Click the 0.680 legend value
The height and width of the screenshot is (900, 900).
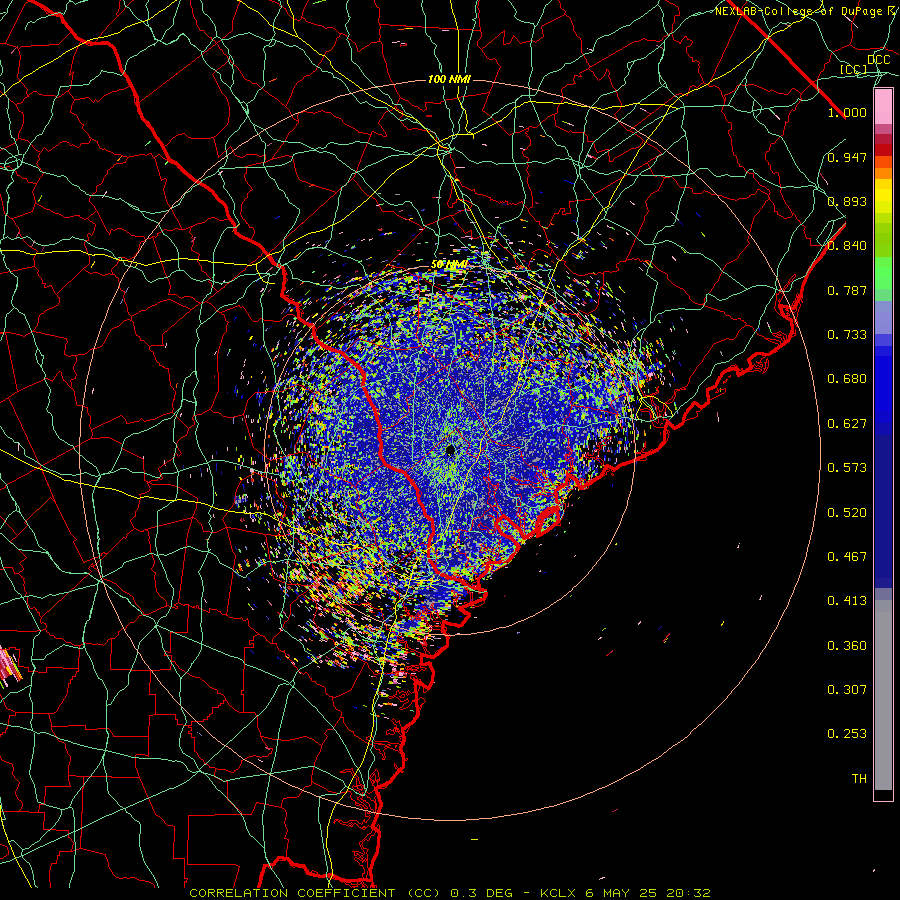[847, 379]
